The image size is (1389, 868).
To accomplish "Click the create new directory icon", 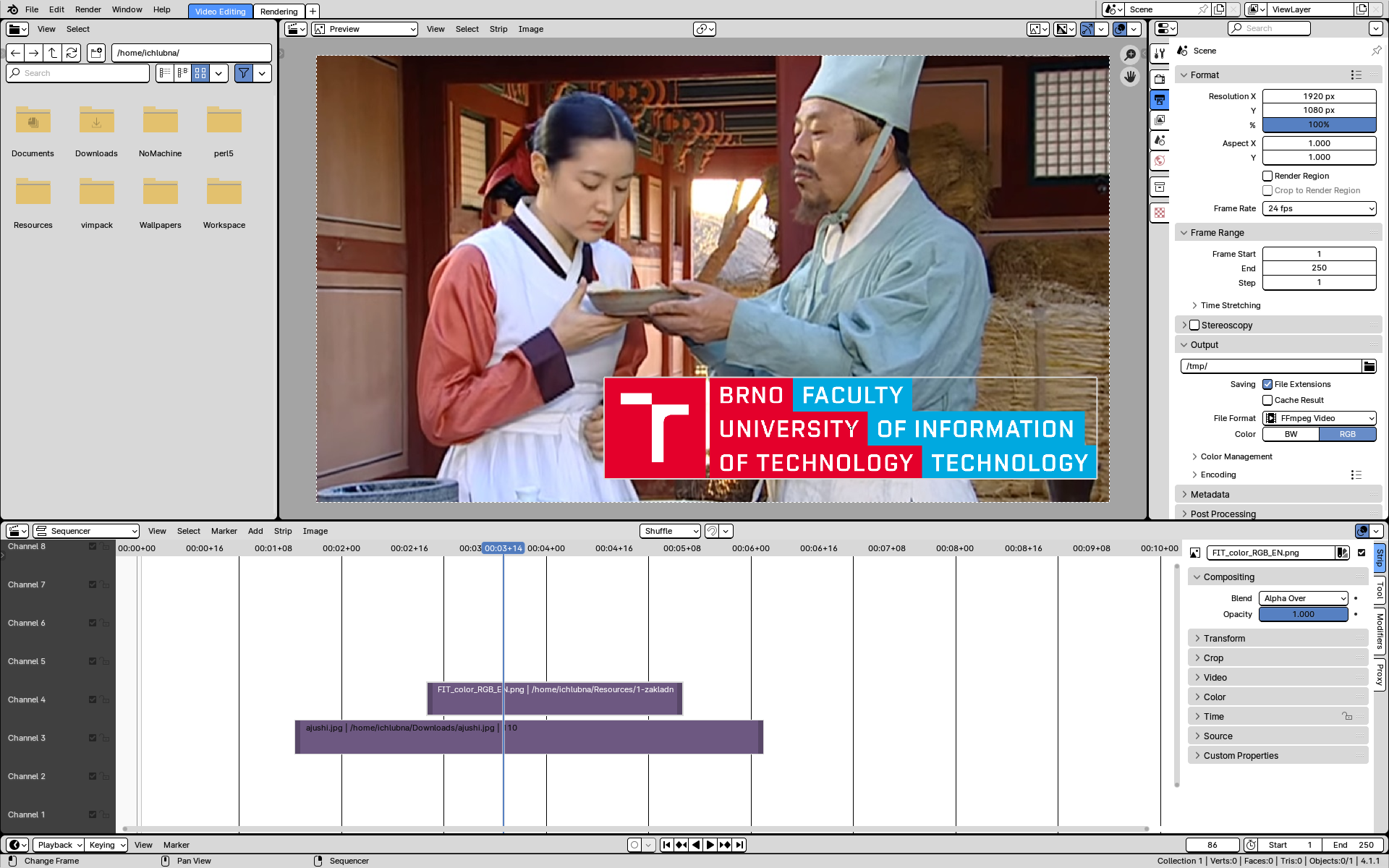I will coord(96,53).
